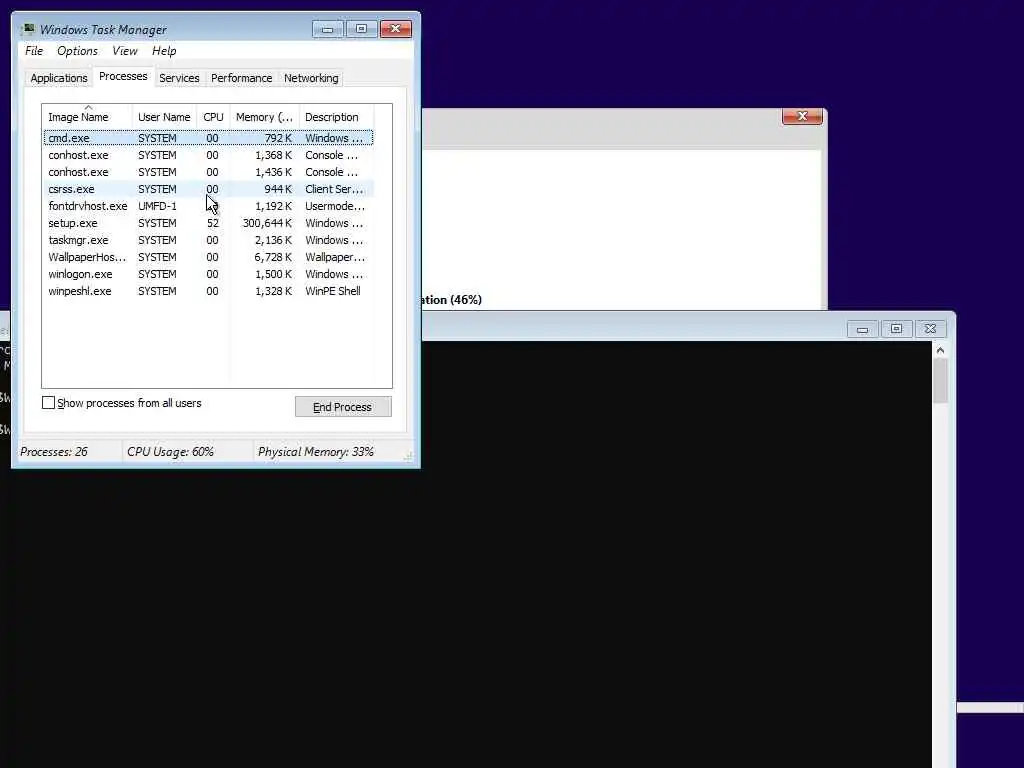The image size is (1024, 768).
Task: Sort by Memory column header
Action: tap(264, 117)
